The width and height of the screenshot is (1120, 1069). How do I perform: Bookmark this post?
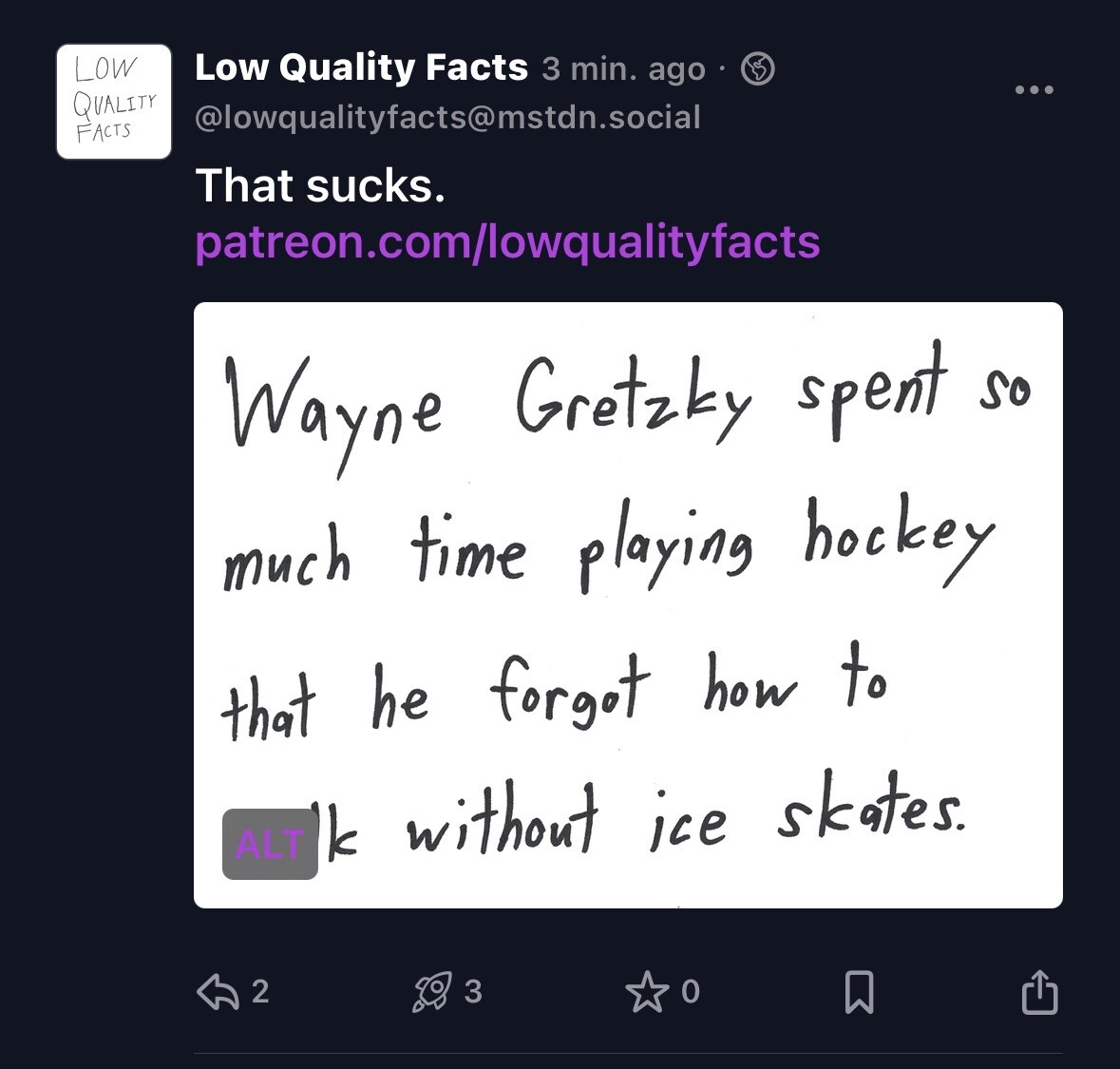[859, 993]
